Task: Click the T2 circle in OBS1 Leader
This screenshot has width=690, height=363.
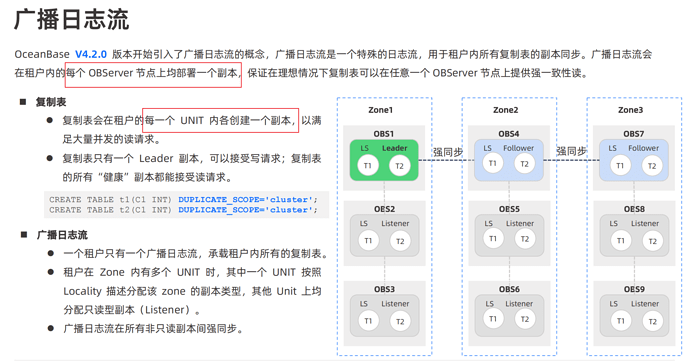Action: click(400, 166)
